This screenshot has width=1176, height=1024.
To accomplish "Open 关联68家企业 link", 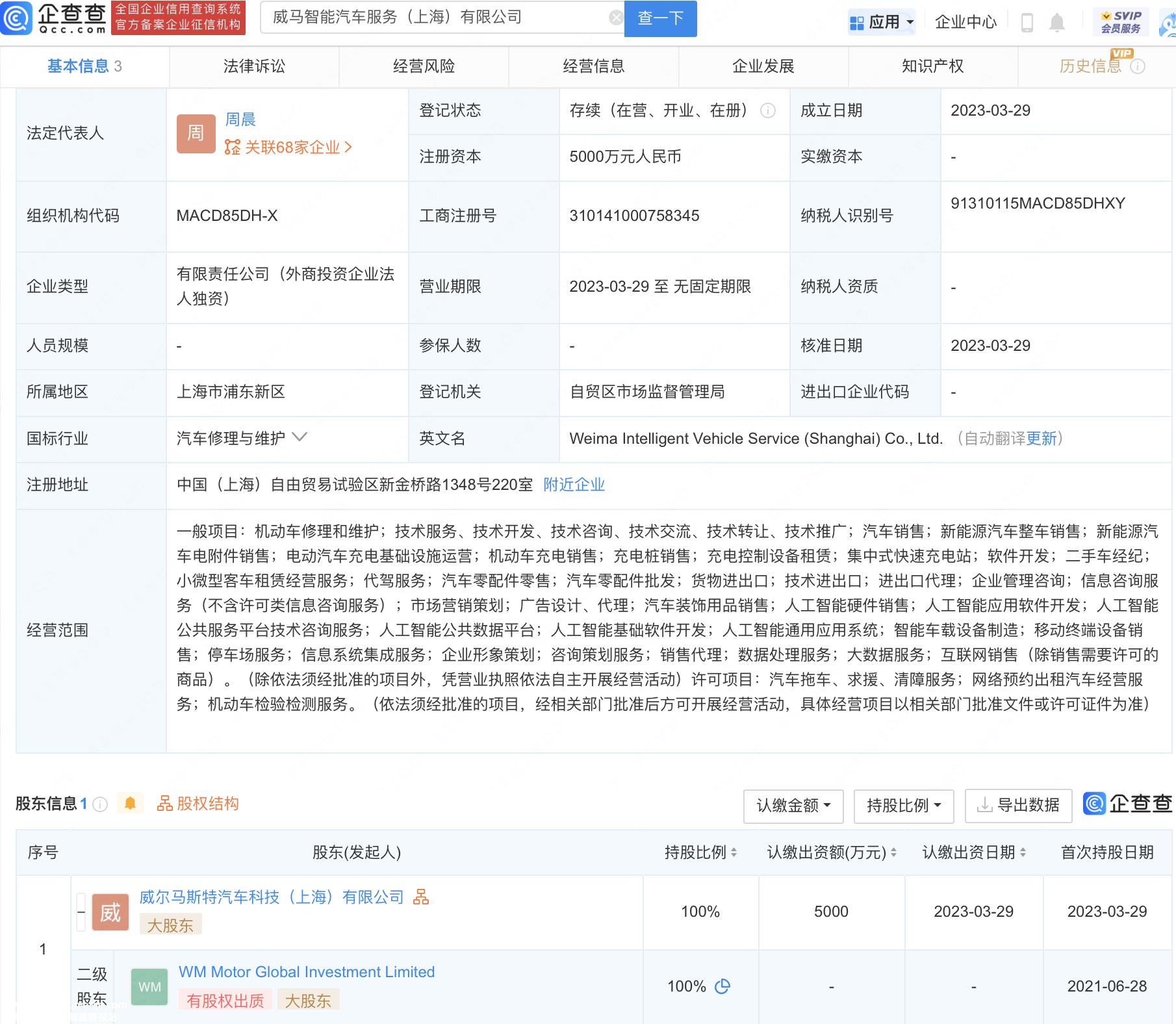I will pos(288,147).
